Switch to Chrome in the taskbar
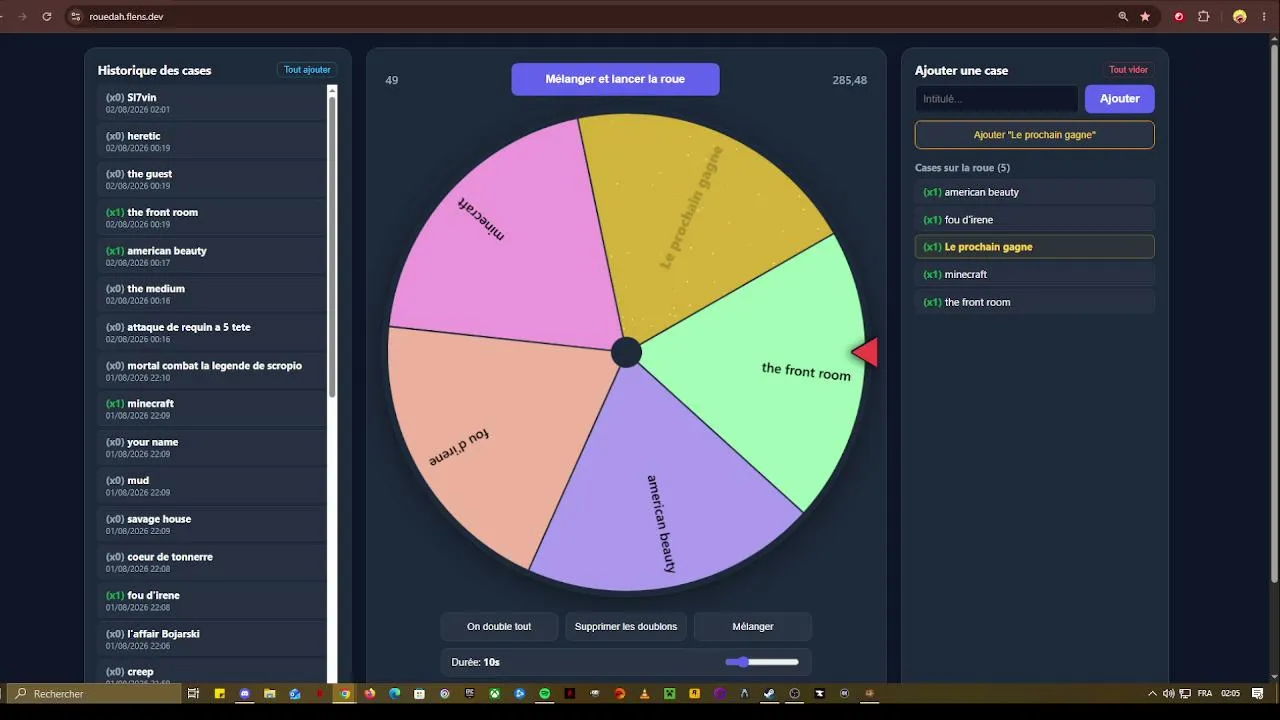 345,693
